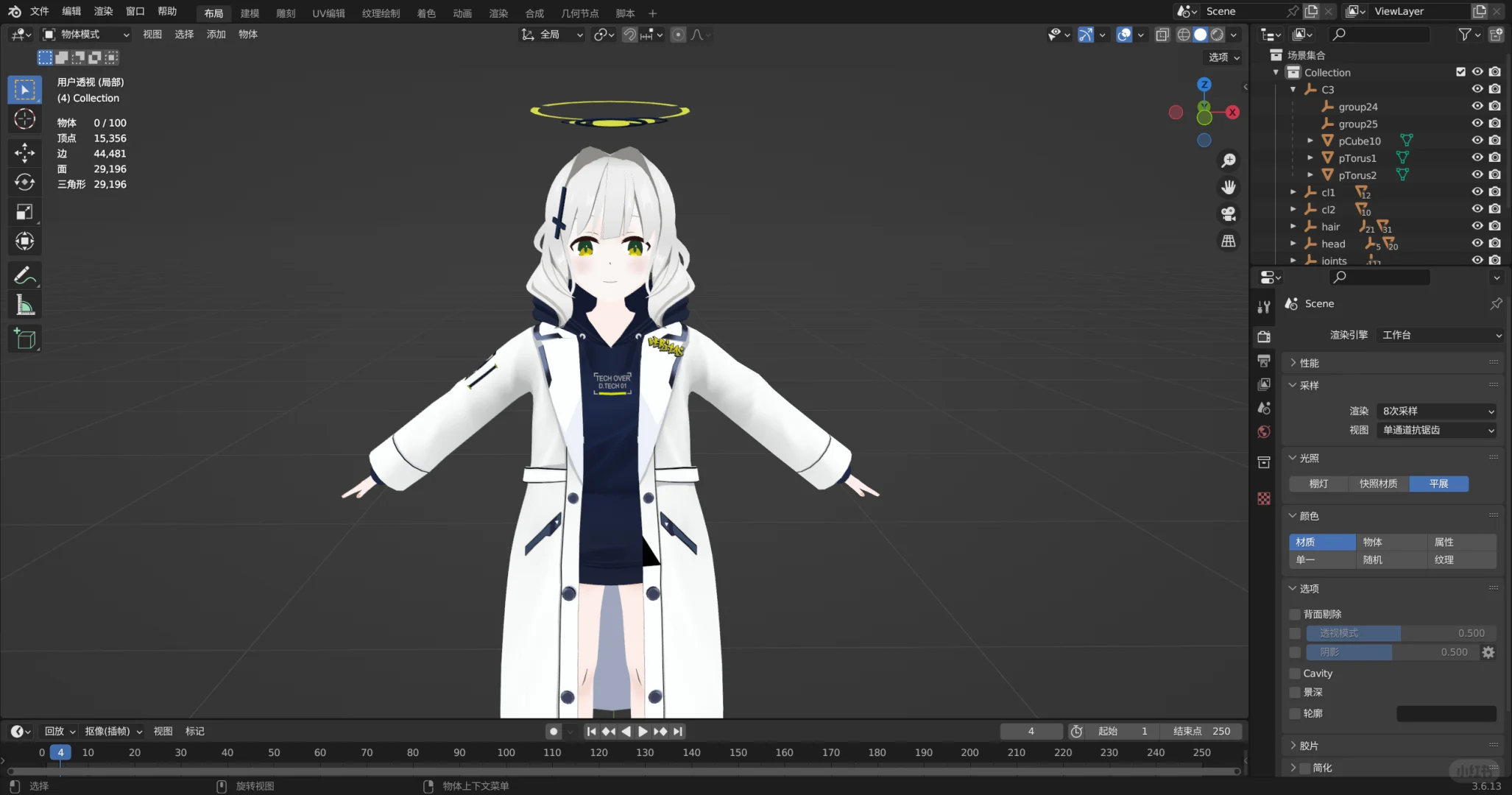The image size is (1512, 795).
Task: Open the 单通道抗锯齿 viewport dropdown
Action: pos(1437,431)
